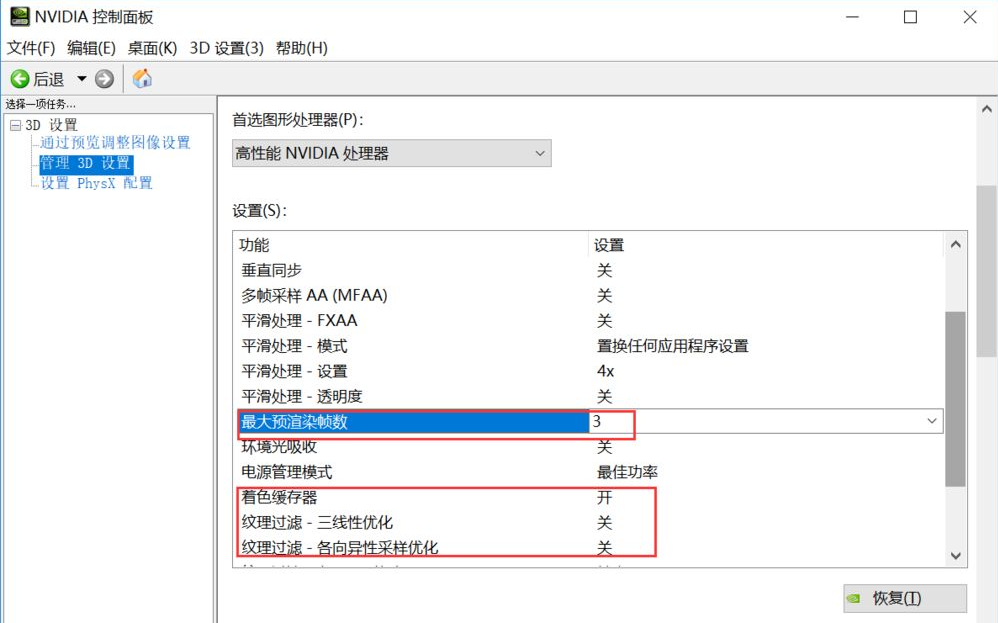Select the 平滑处理 - FXAA row

tap(587, 321)
